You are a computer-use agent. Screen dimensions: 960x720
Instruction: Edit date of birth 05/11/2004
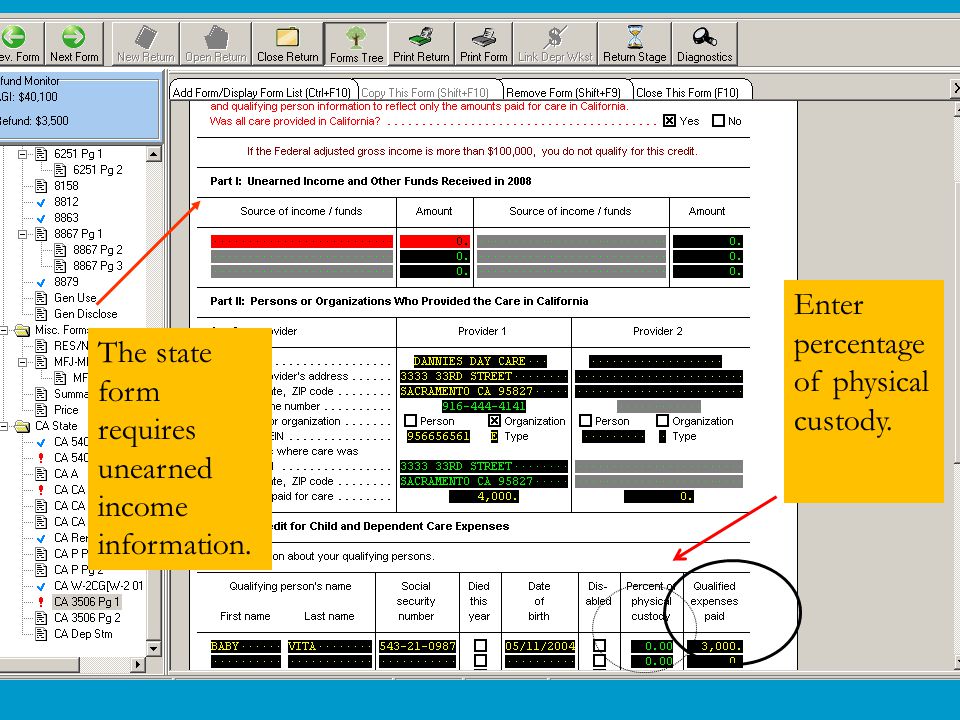(539, 646)
